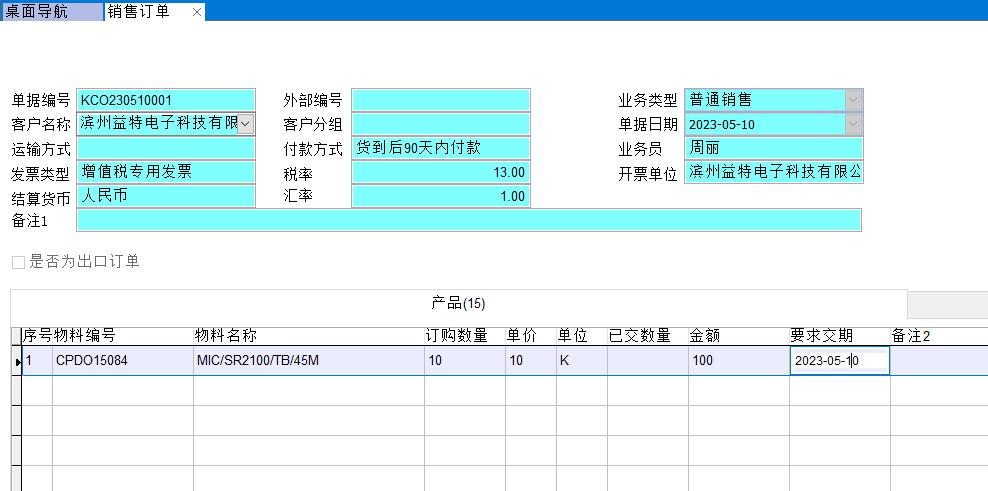
Task: Select the 业务员 field with 周丽
Action: [x=773, y=148]
